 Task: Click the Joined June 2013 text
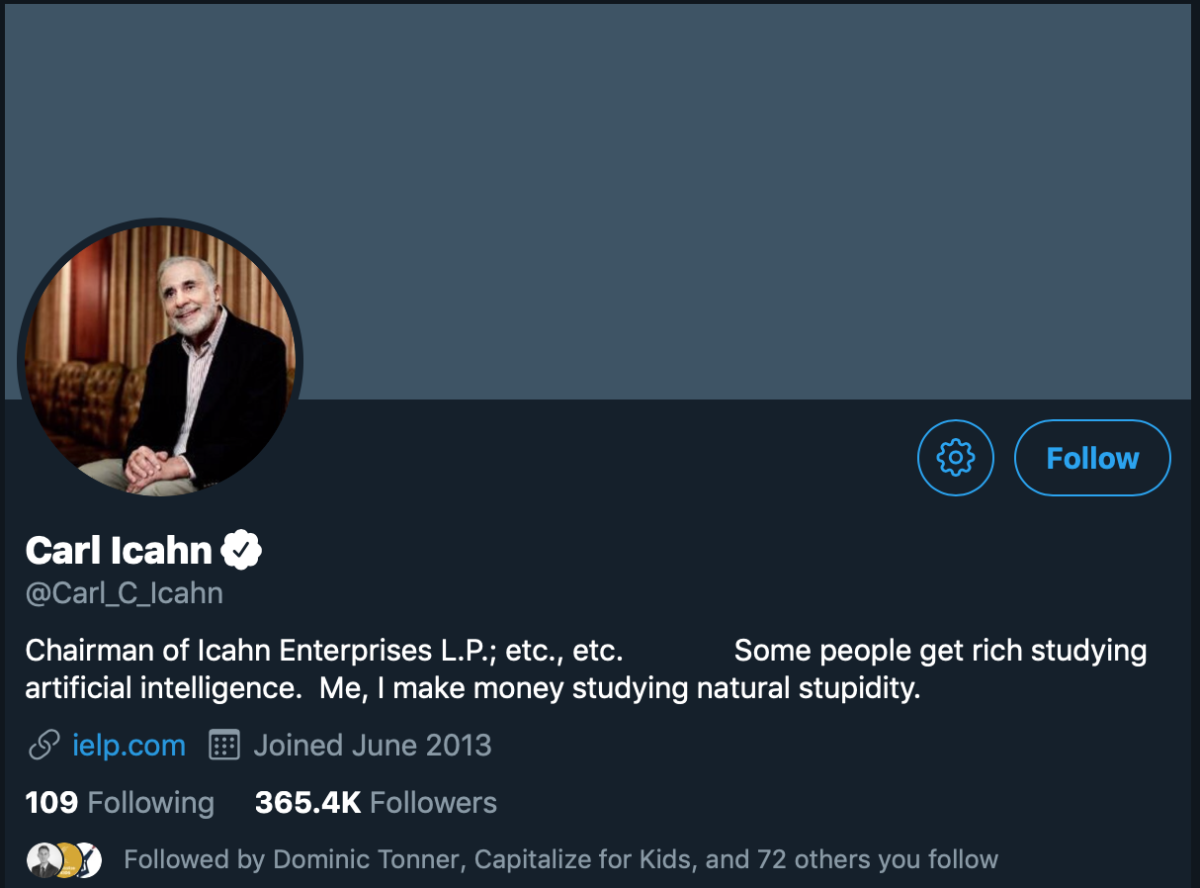pos(372,745)
